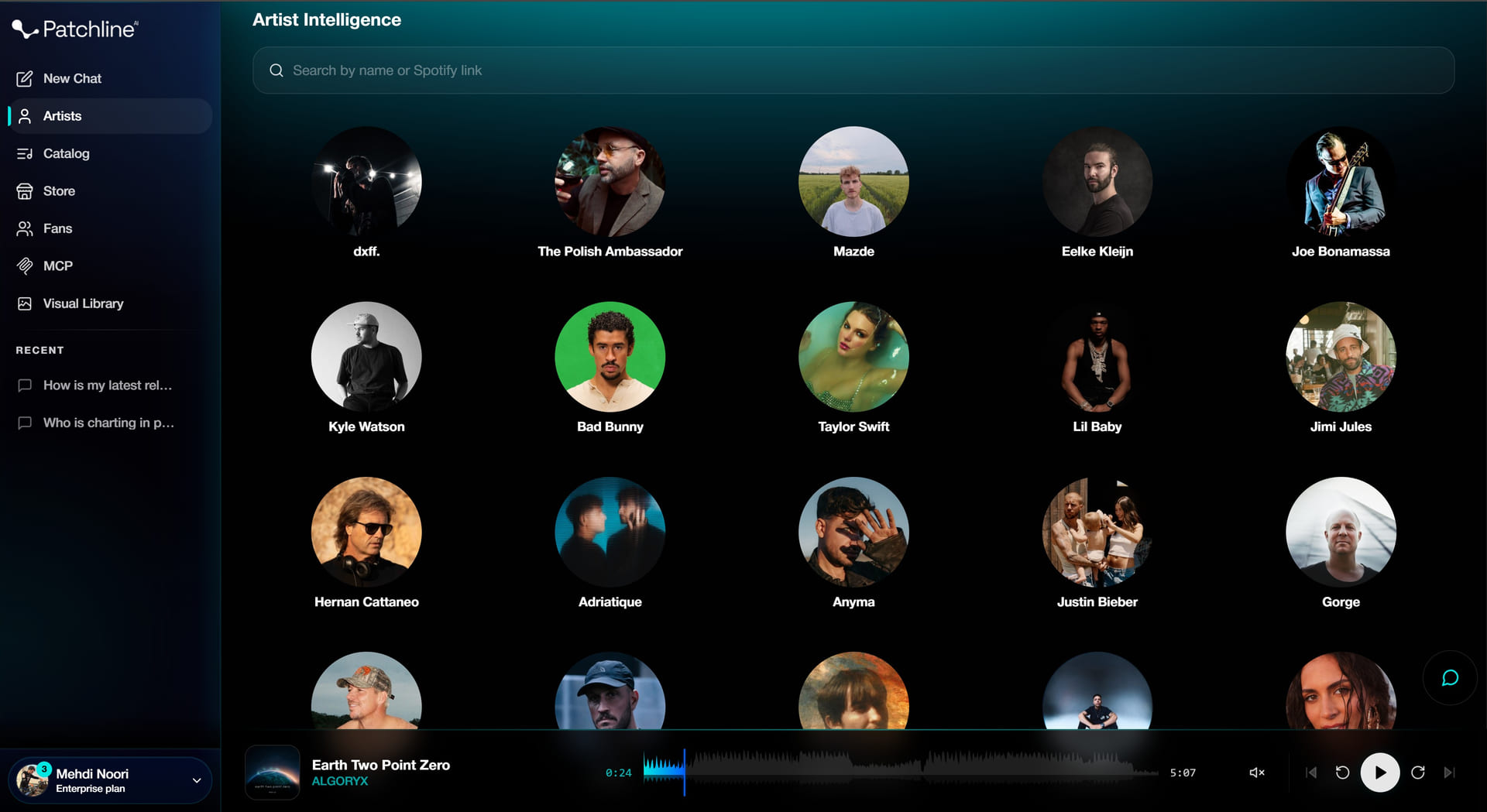Unmute the player volume
Viewport: 1487px width, 812px height.
1257,773
